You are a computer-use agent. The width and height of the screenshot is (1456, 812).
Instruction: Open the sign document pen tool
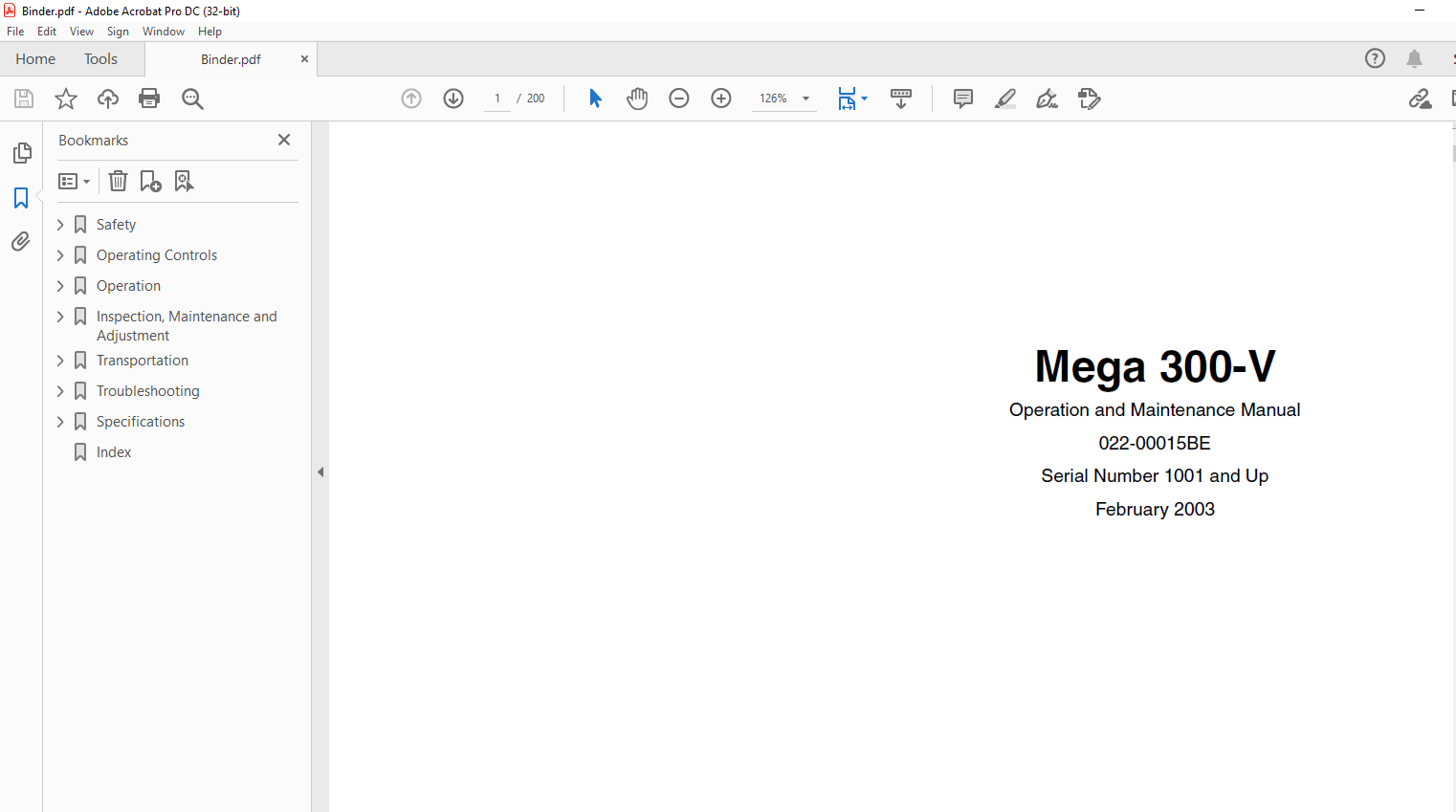[x=1048, y=99]
